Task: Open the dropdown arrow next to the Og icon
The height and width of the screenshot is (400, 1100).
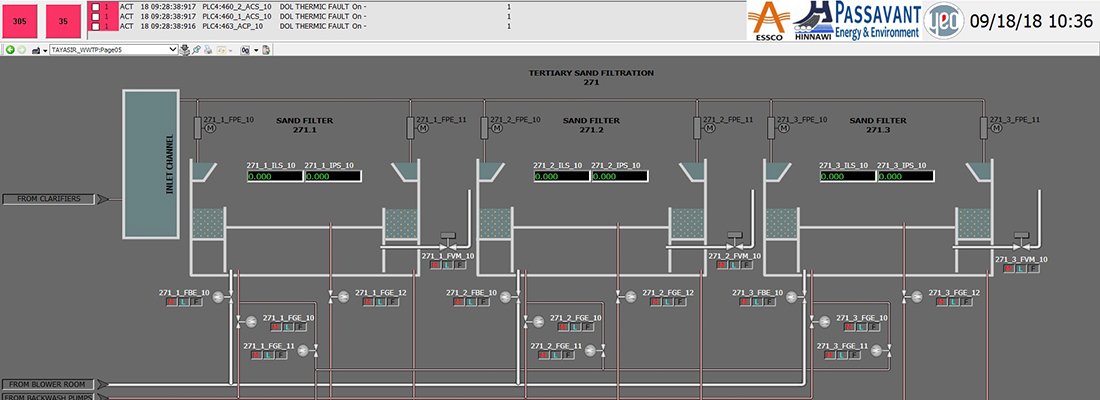Action: (x=255, y=49)
